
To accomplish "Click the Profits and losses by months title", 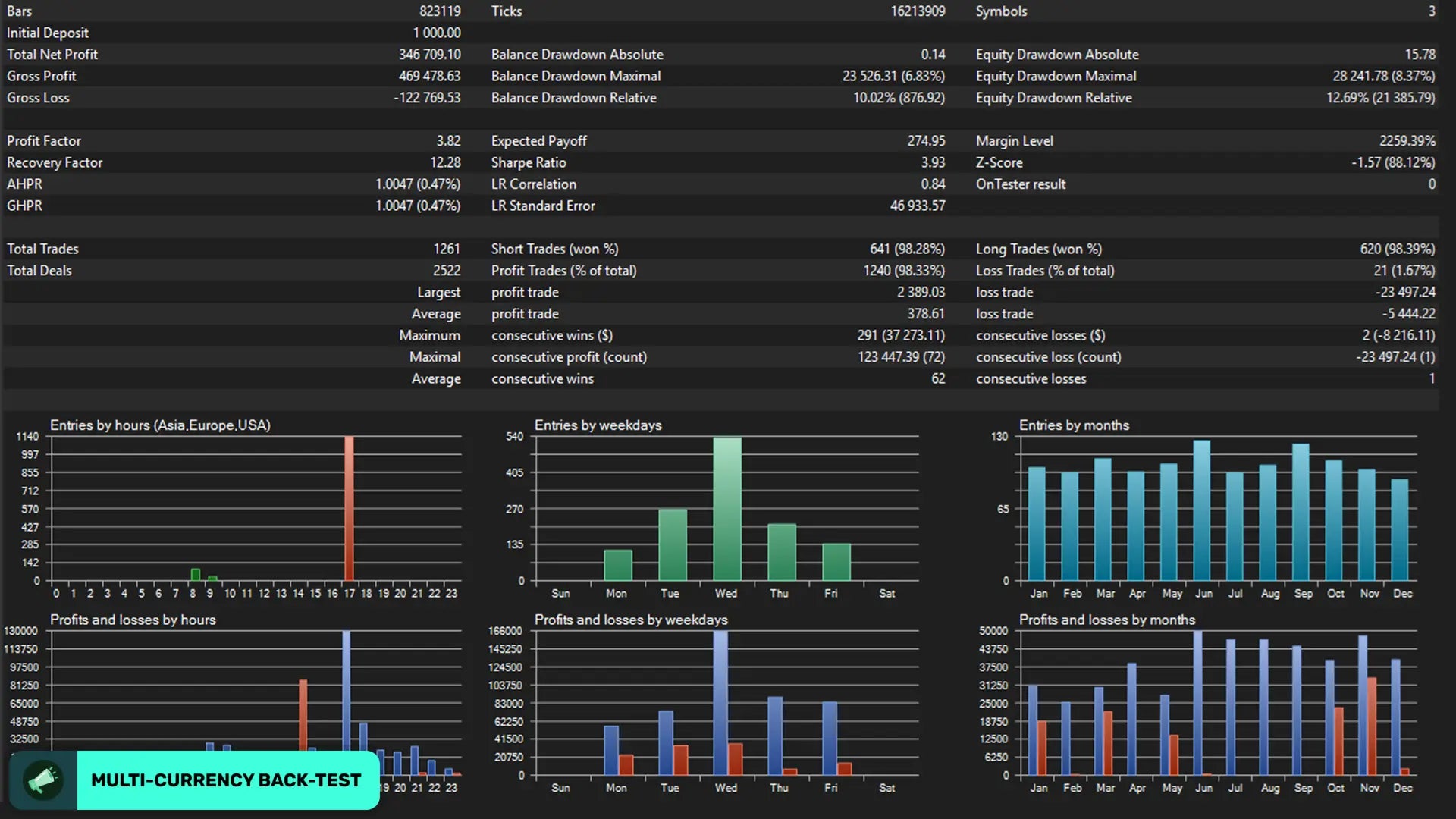I will coord(1107,620).
